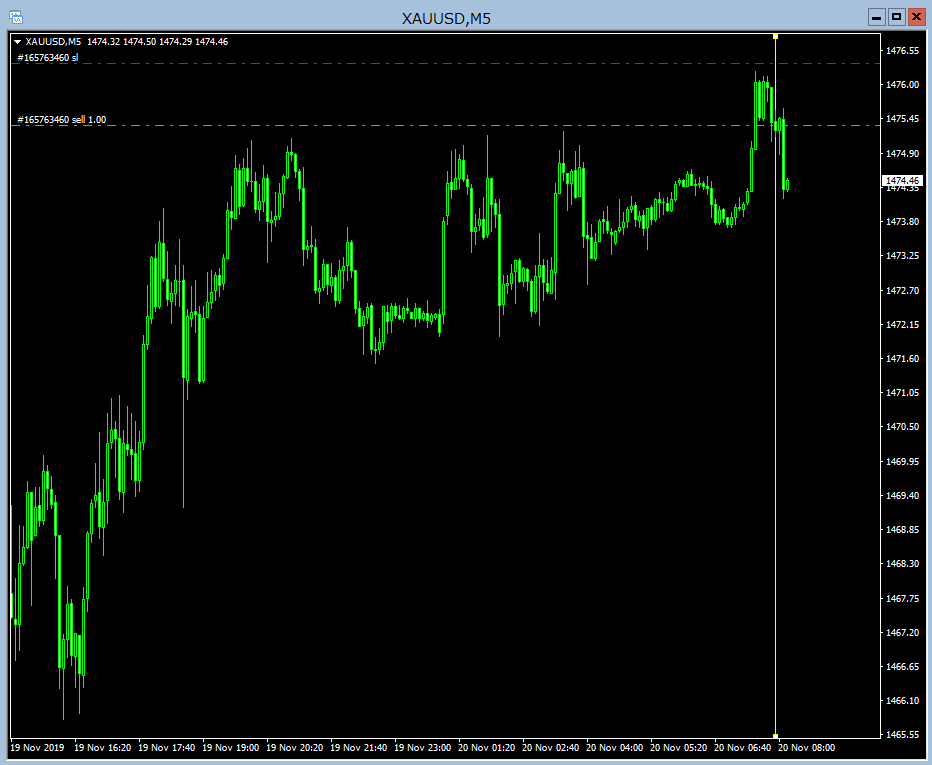Click the OHLC values text '1474.32 1474.50 1474.29 1474.46'

pyautogui.click(x=158, y=42)
